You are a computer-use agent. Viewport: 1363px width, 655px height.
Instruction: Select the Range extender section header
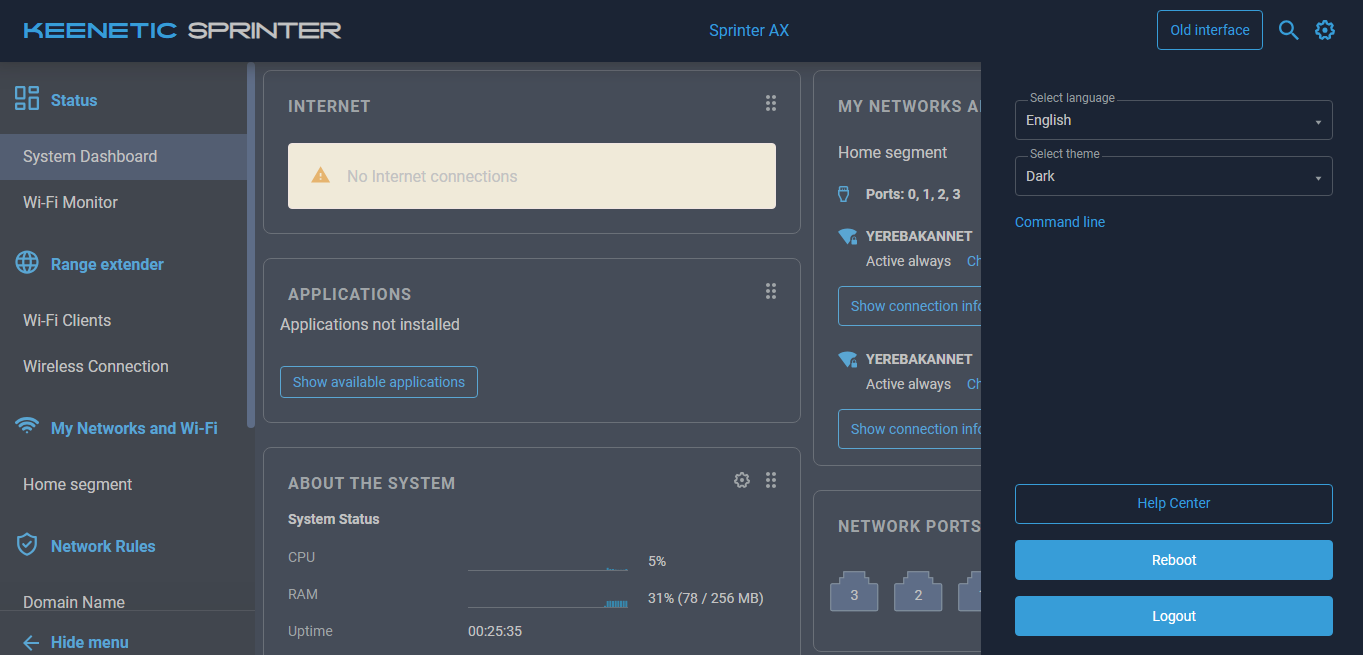click(x=107, y=264)
